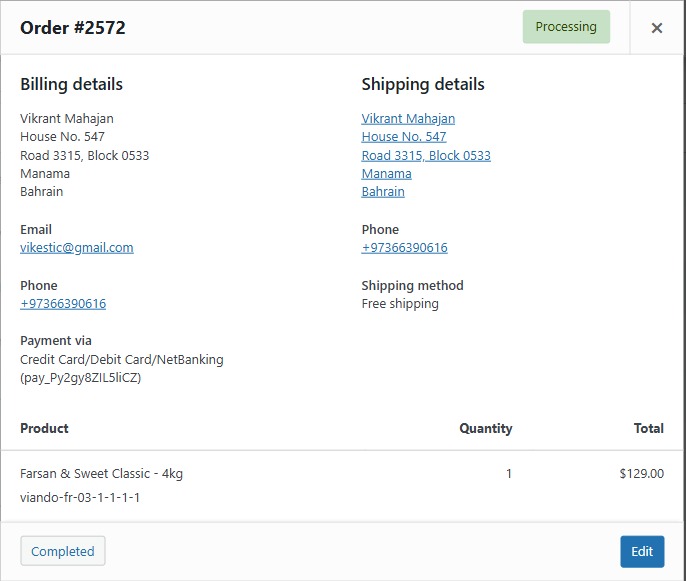Close the order preview with X icon
Screen dimensions: 686x581
point(657,28)
